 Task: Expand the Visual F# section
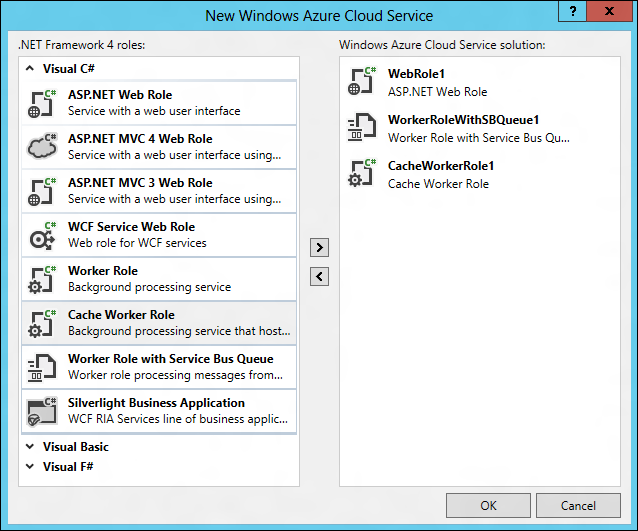31,467
